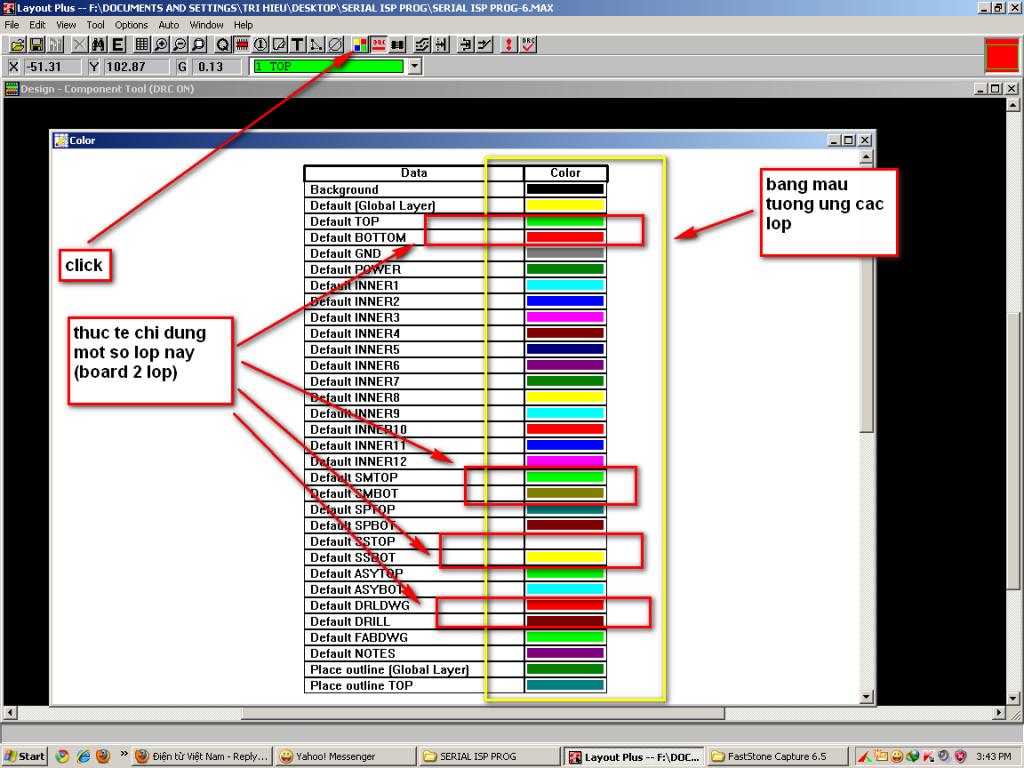Select the 'Default FABDWG' row text
Viewport: 1024px width, 768px height.
359,637
